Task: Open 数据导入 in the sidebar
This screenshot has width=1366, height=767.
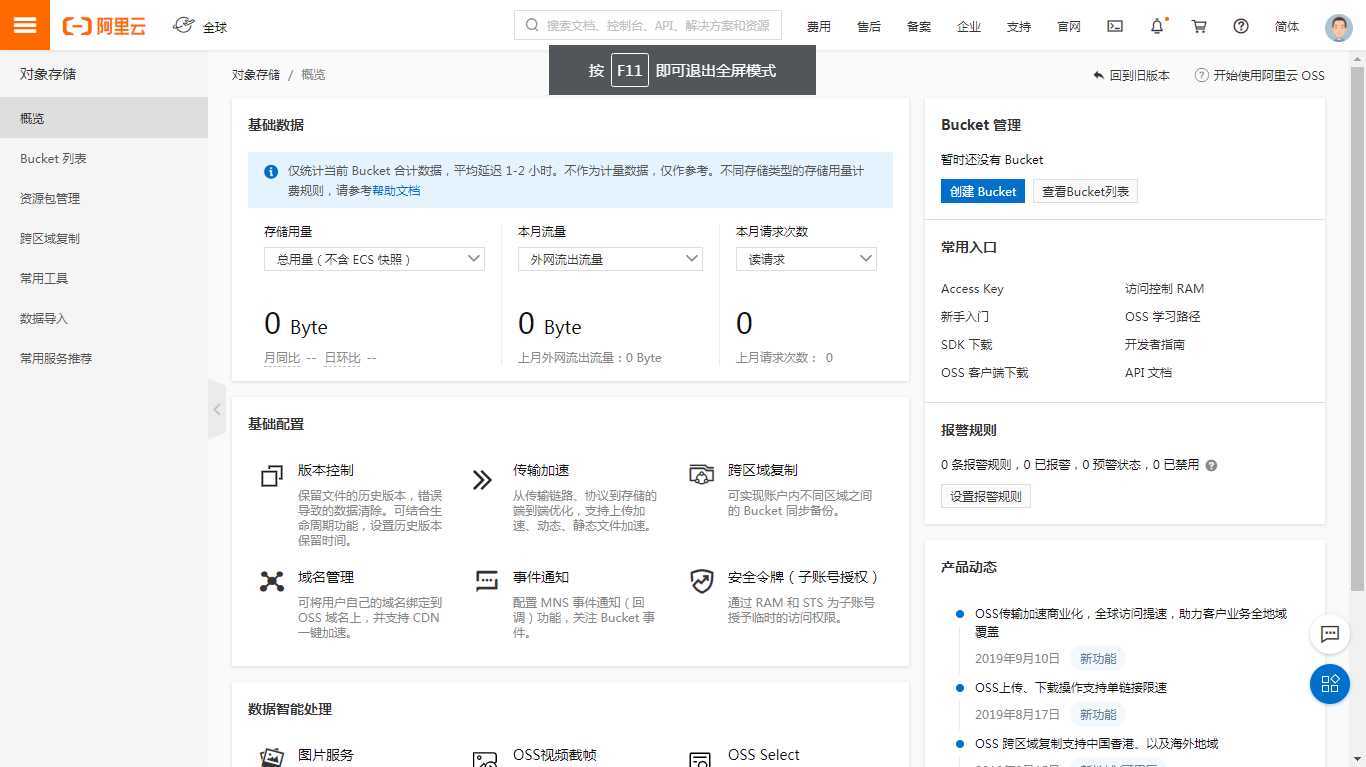Action: [104, 318]
